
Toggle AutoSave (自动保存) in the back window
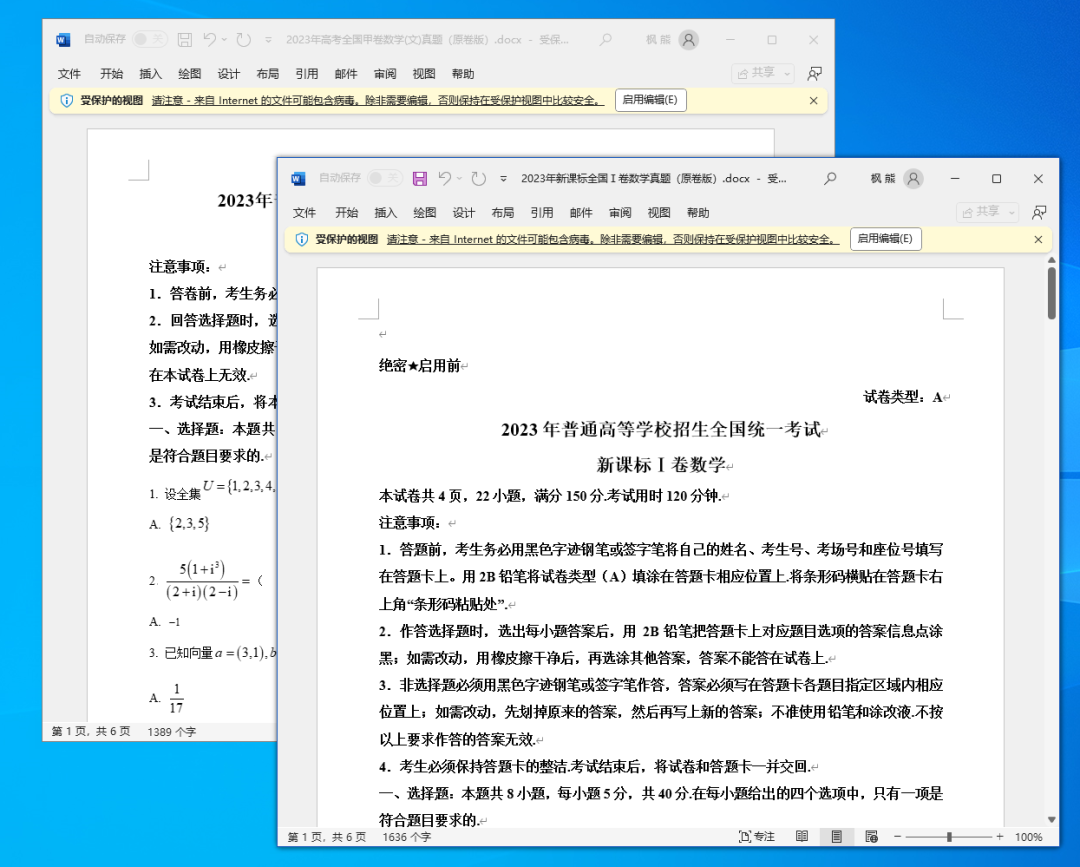149,39
